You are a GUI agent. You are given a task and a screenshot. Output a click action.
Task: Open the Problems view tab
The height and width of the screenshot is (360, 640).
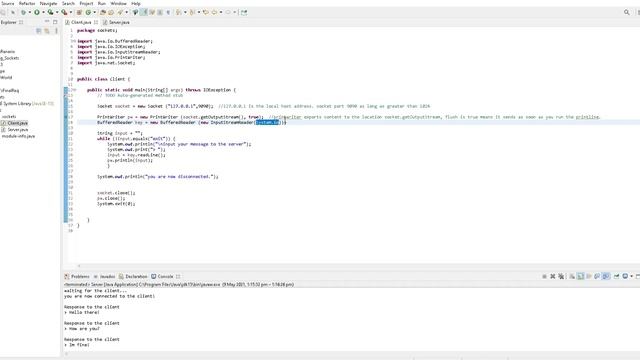click(x=77, y=276)
